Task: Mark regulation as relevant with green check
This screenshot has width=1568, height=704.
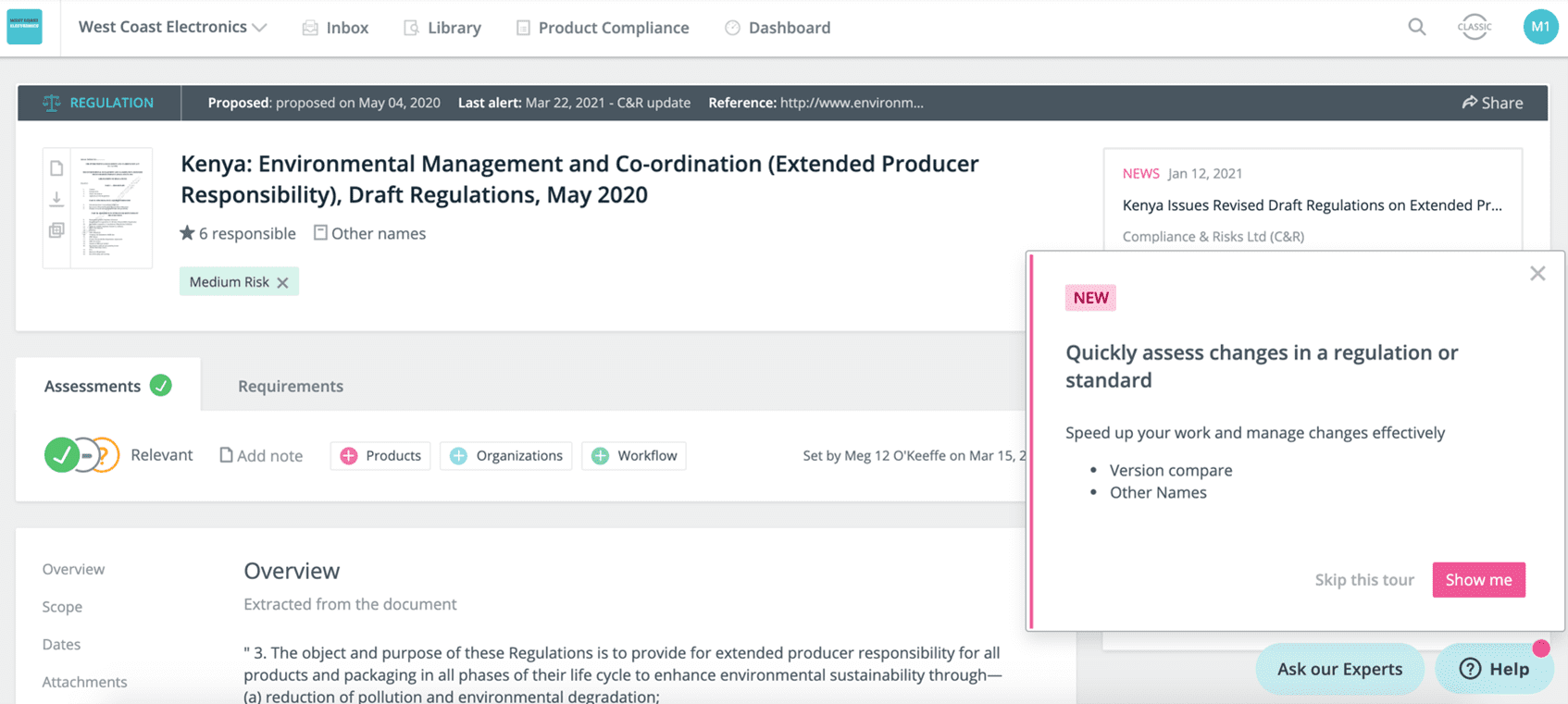Action: click(x=61, y=455)
